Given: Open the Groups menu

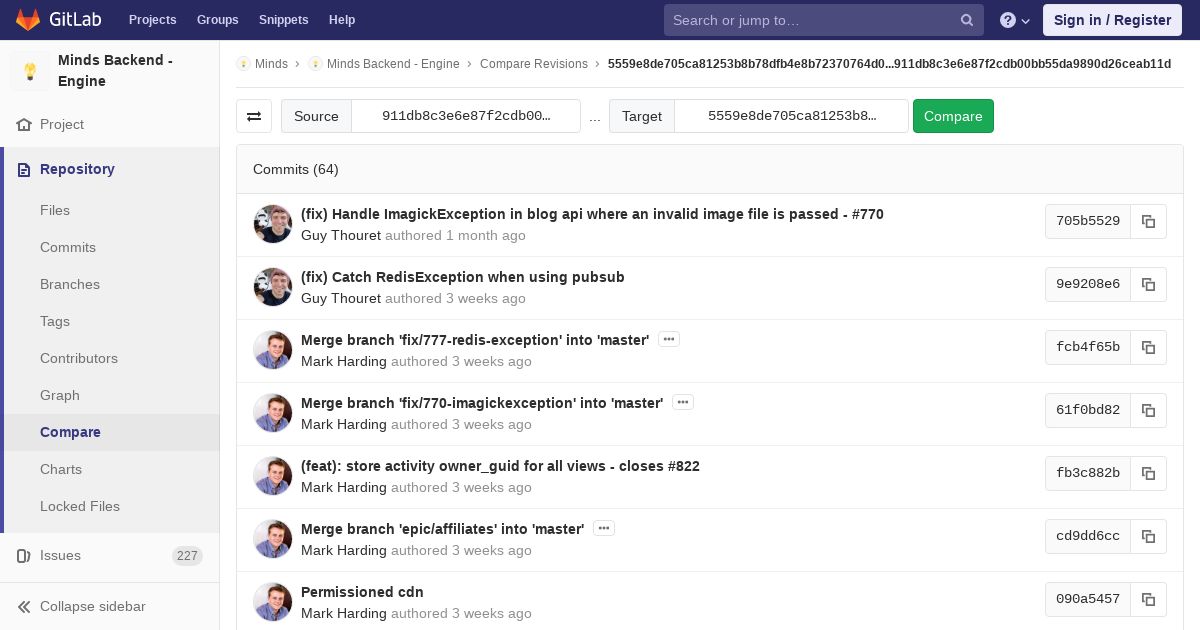Looking at the screenshot, I should click(217, 20).
